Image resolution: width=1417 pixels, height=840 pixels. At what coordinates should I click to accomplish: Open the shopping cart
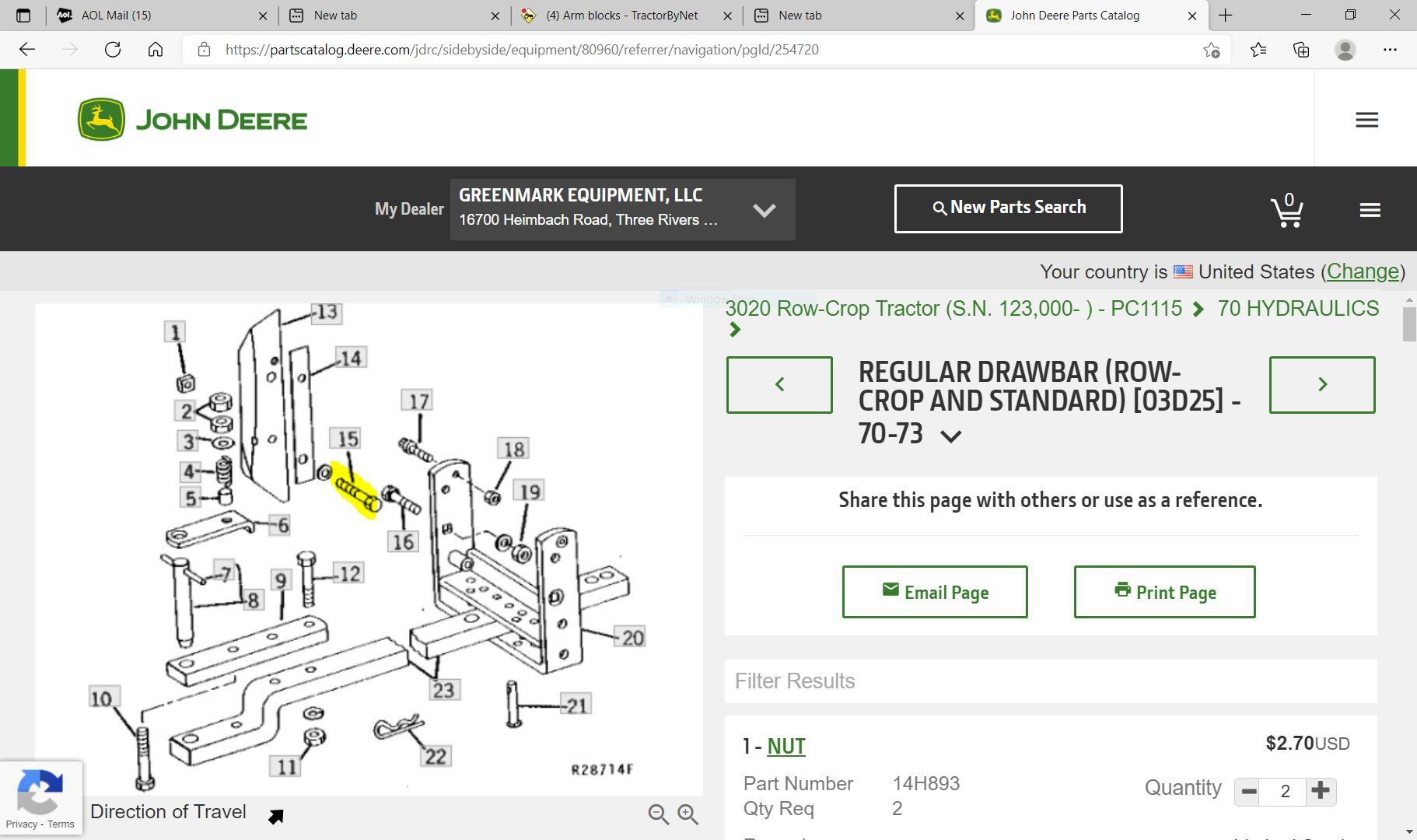coord(1287,210)
